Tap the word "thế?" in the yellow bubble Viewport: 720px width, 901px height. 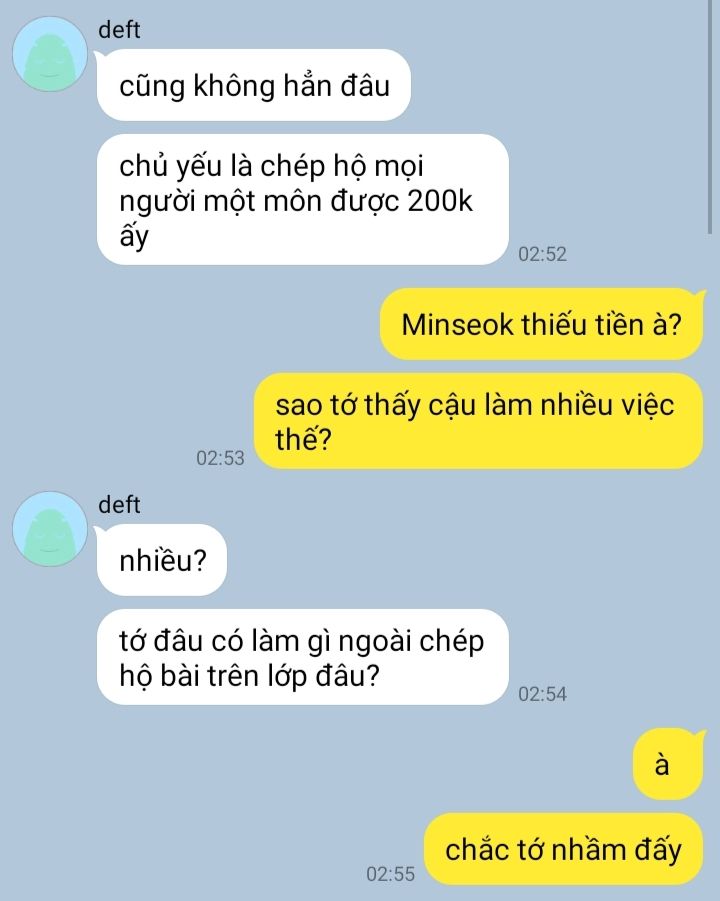tap(303, 440)
